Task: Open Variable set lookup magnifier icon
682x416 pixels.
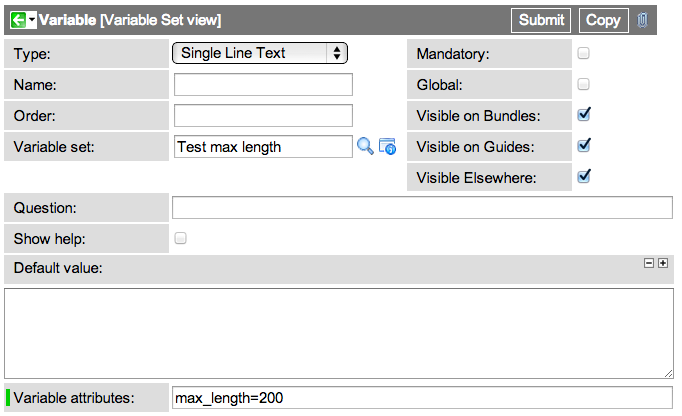Action: click(365, 147)
